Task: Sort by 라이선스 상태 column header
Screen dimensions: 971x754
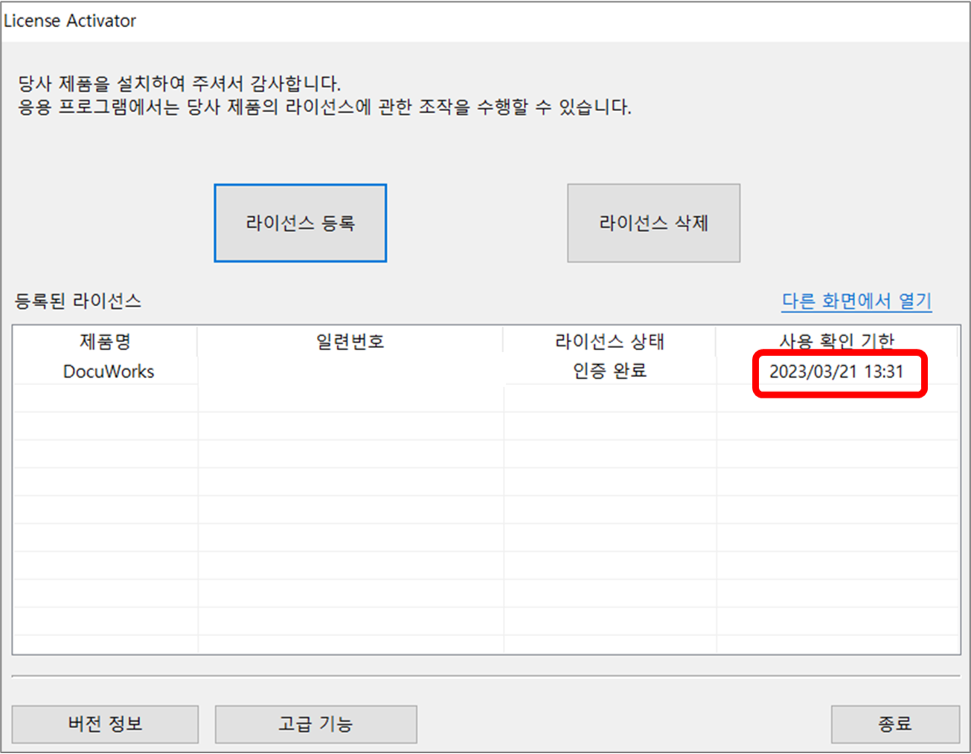Action: pyautogui.click(x=610, y=342)
